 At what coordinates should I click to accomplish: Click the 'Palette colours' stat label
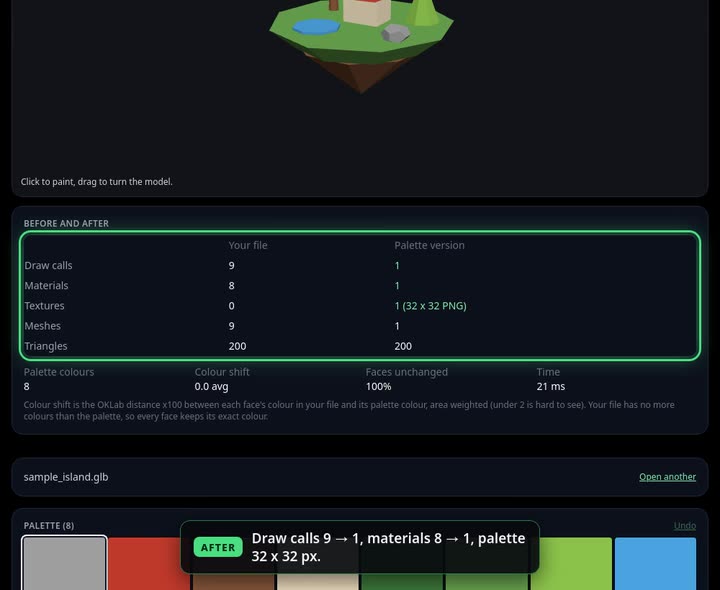59,372
